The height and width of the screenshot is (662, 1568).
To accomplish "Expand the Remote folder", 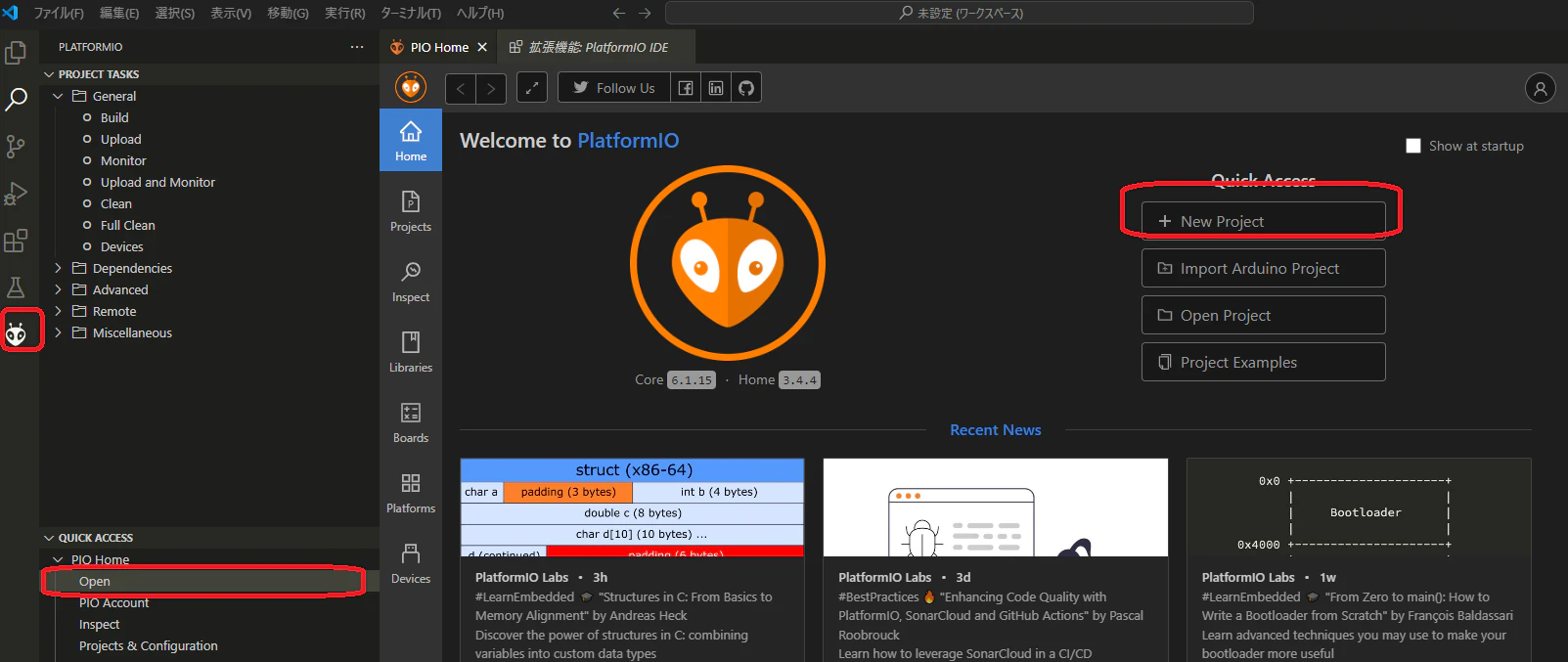I will click(58, 311).
